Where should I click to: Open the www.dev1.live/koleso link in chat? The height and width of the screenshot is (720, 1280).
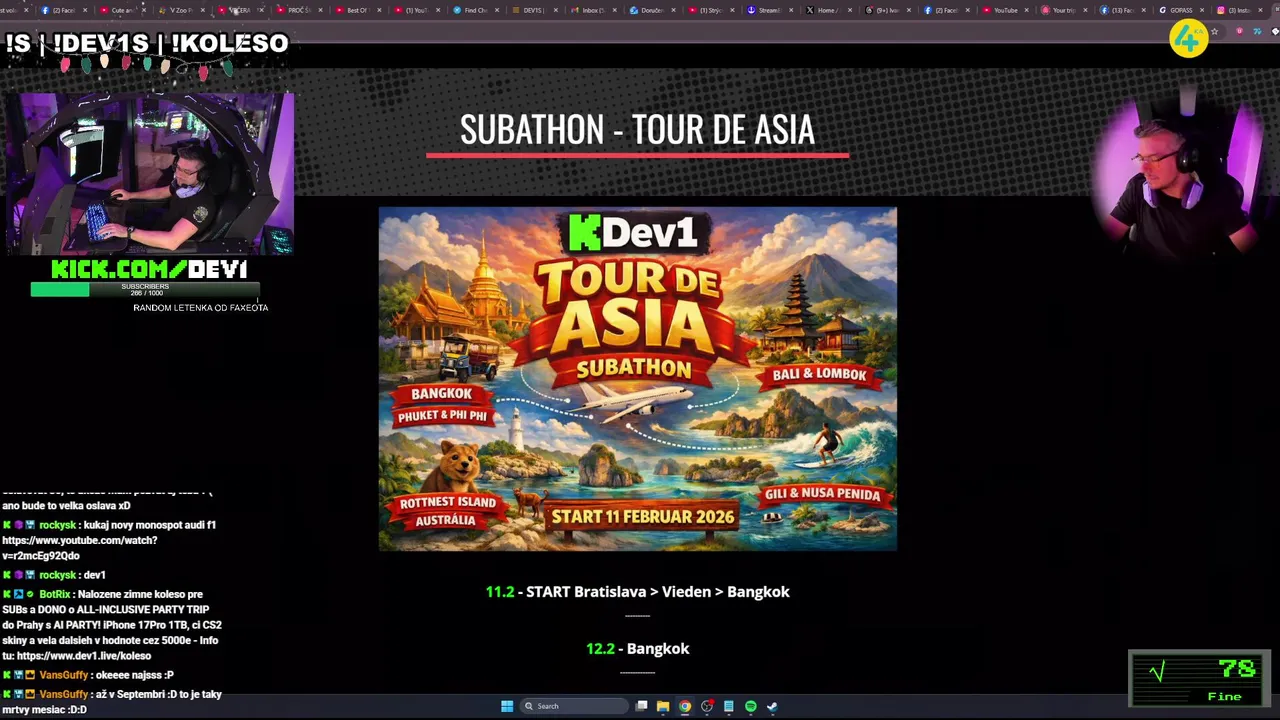tap(84, 656)
